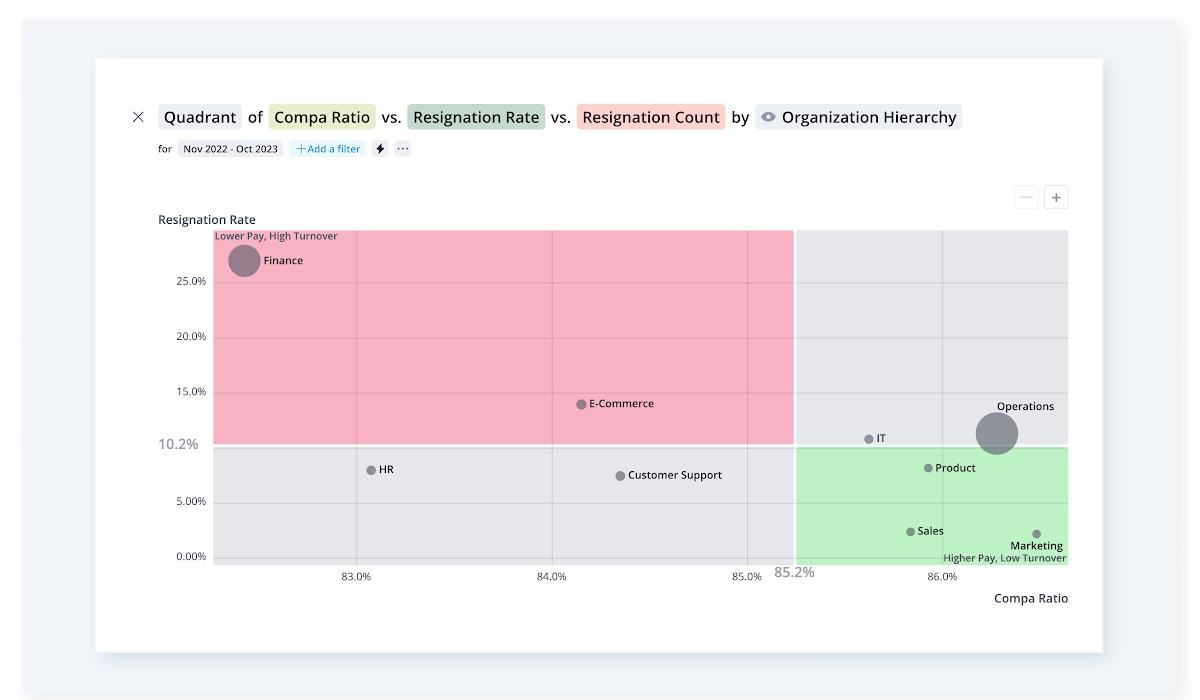Select the Customer Support data point
The width and height of the screenshot is (1200, 700).
pyautogui.click(x=620, y=476)
